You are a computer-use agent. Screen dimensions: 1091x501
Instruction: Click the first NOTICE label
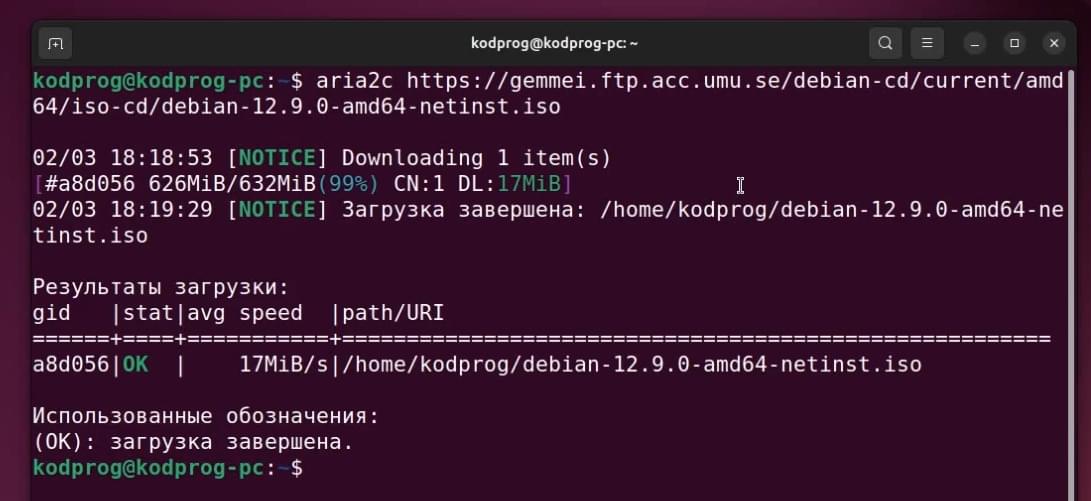(x=277, y=158)
